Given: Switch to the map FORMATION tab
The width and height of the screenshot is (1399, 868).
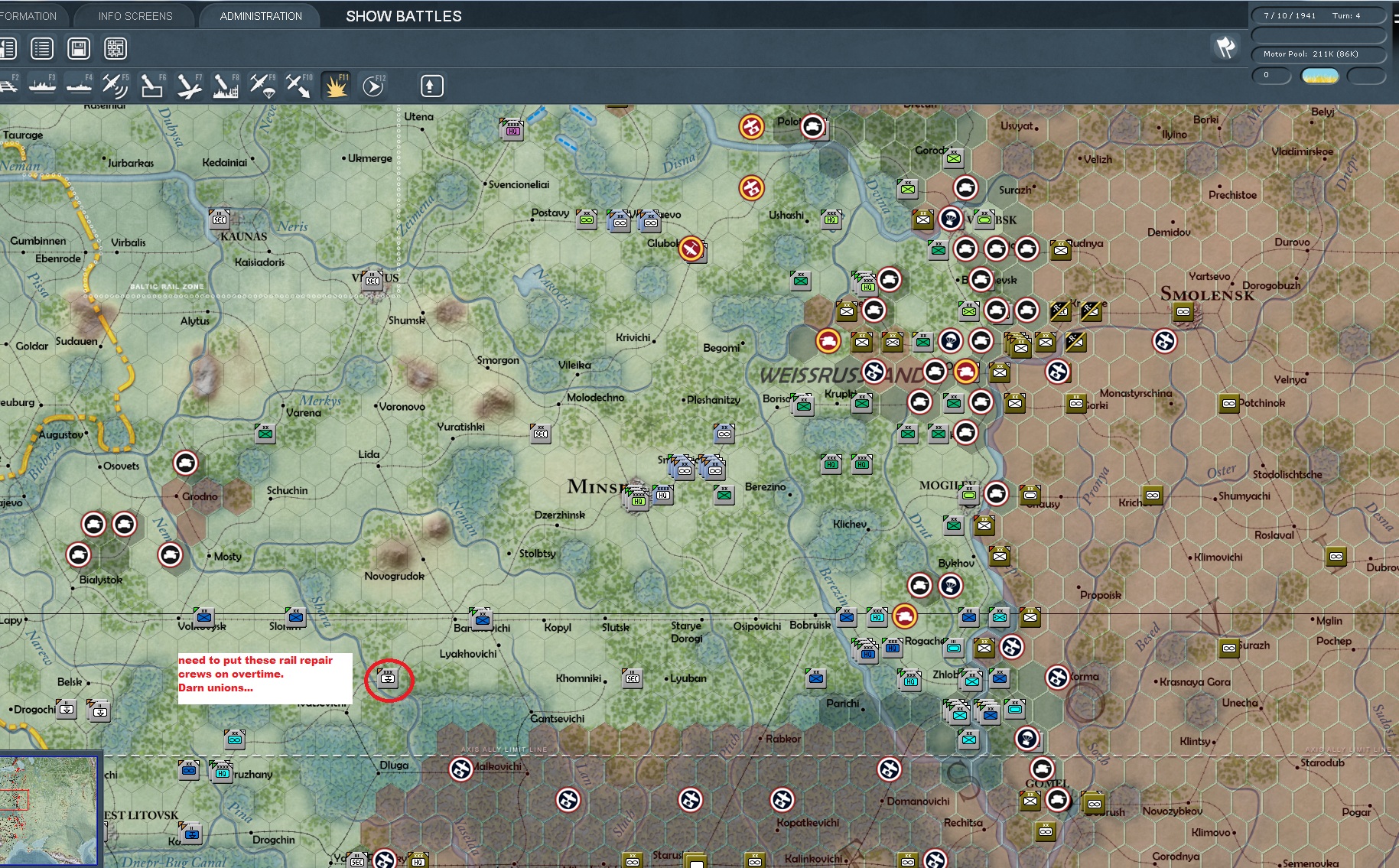Looking at the screenshot, I should (x=28, y=16).
